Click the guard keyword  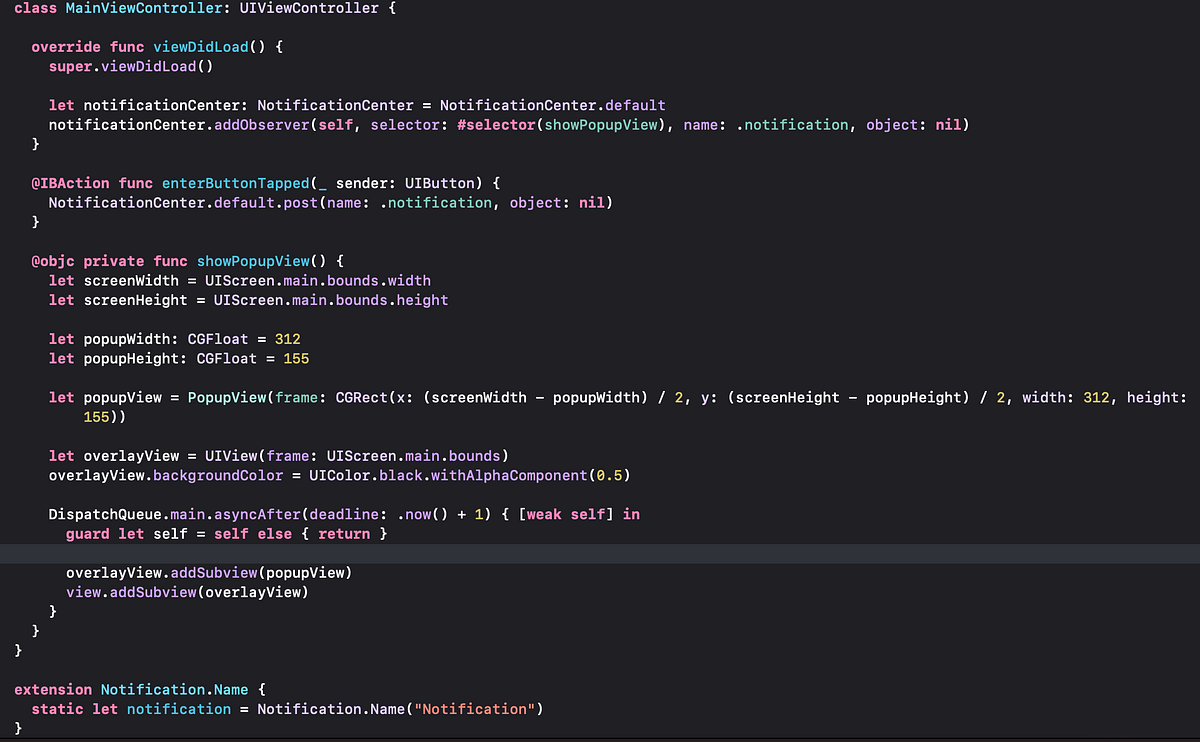tap(86, 533)
